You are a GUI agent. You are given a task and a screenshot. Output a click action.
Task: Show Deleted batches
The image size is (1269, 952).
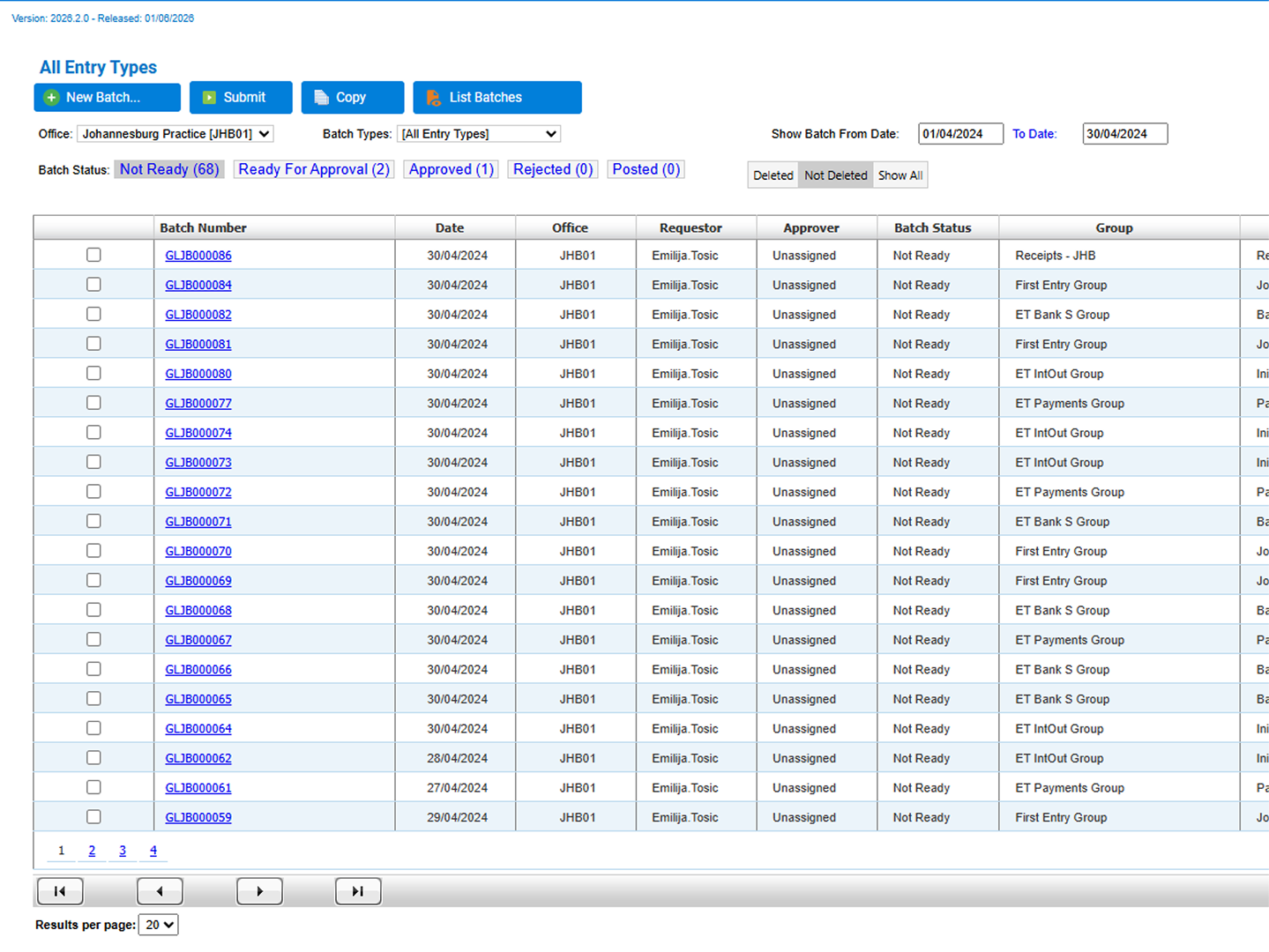(x=773, y=175)
